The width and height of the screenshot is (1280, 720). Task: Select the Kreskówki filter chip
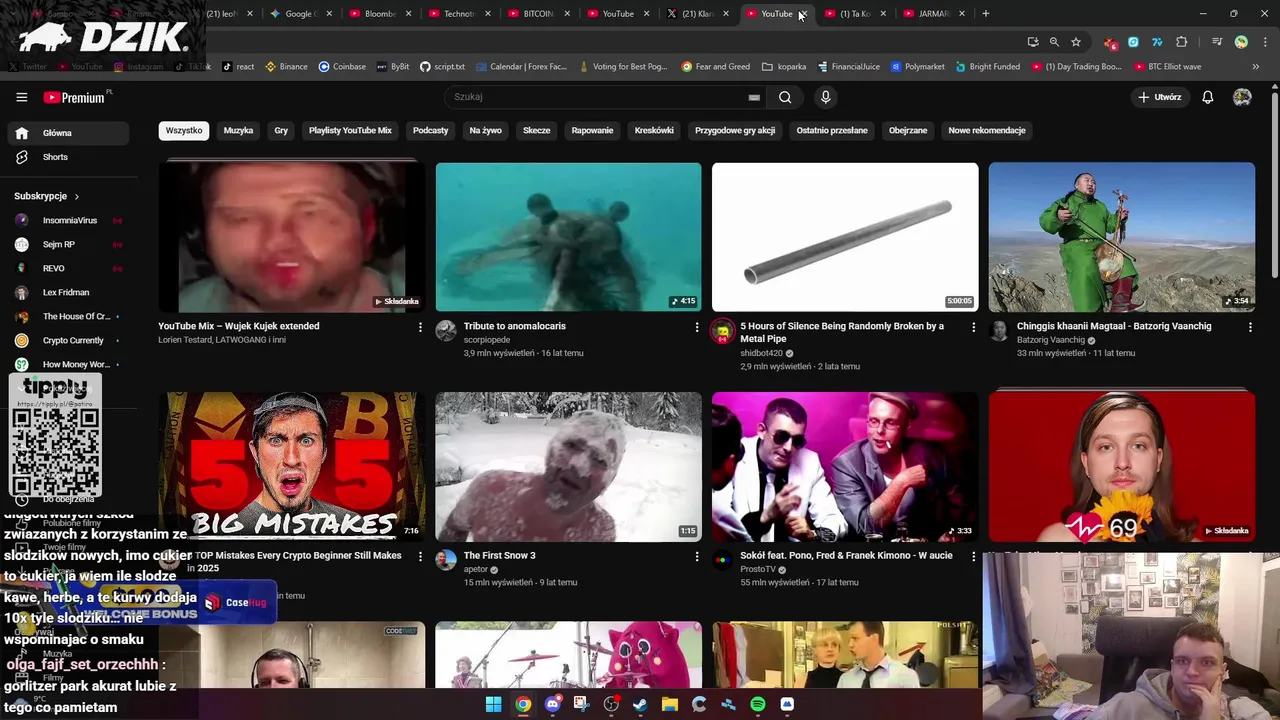click(x=654, y=130)
